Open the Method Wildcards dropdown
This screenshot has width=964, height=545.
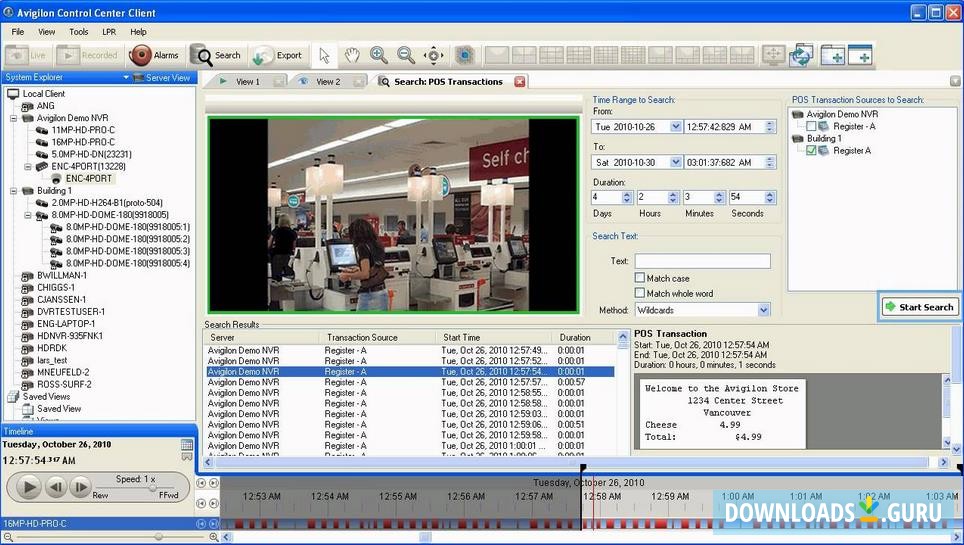tap(763, 311)
